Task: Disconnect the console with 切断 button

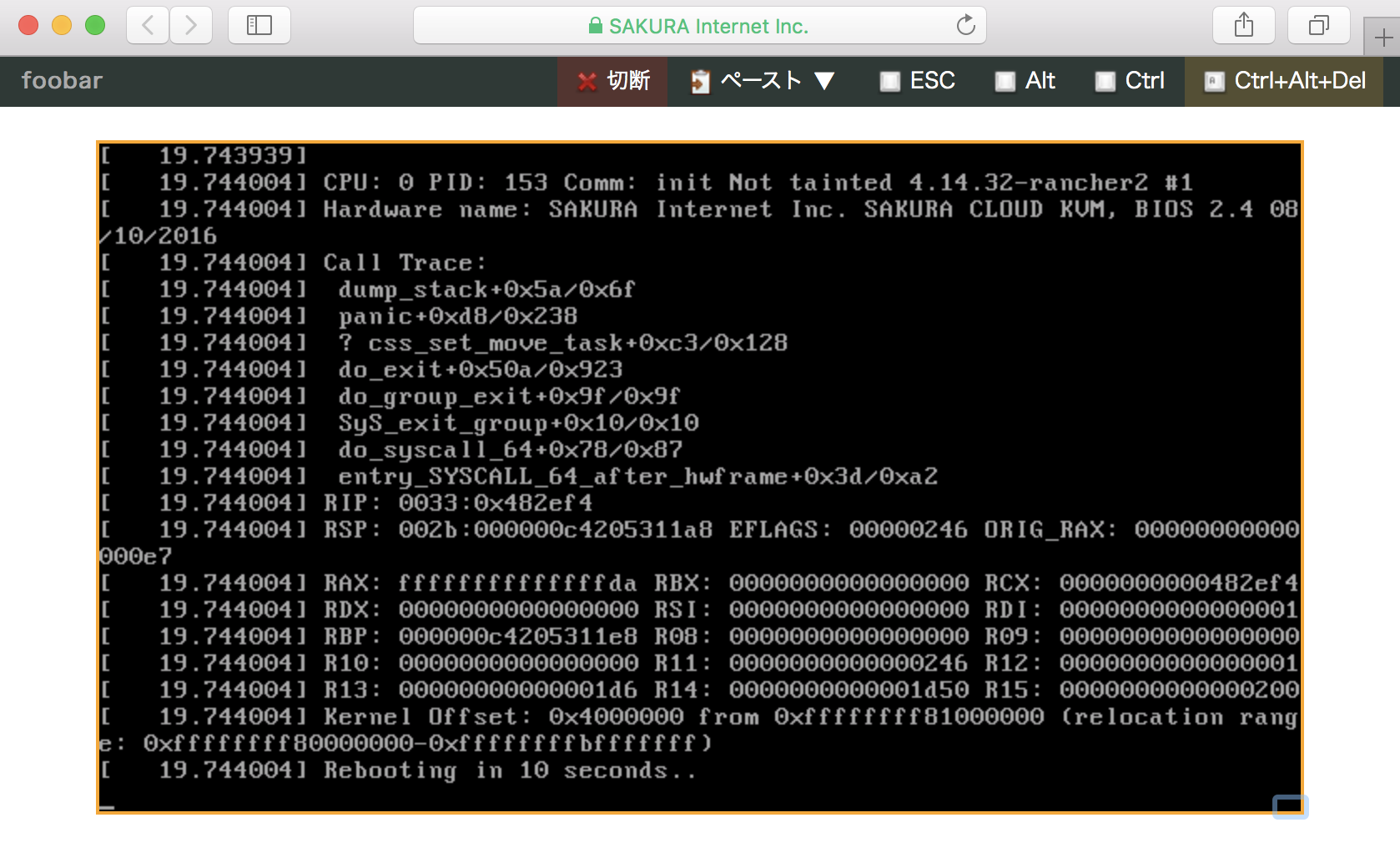Action: pyautogui.click(x=612, y=81)
